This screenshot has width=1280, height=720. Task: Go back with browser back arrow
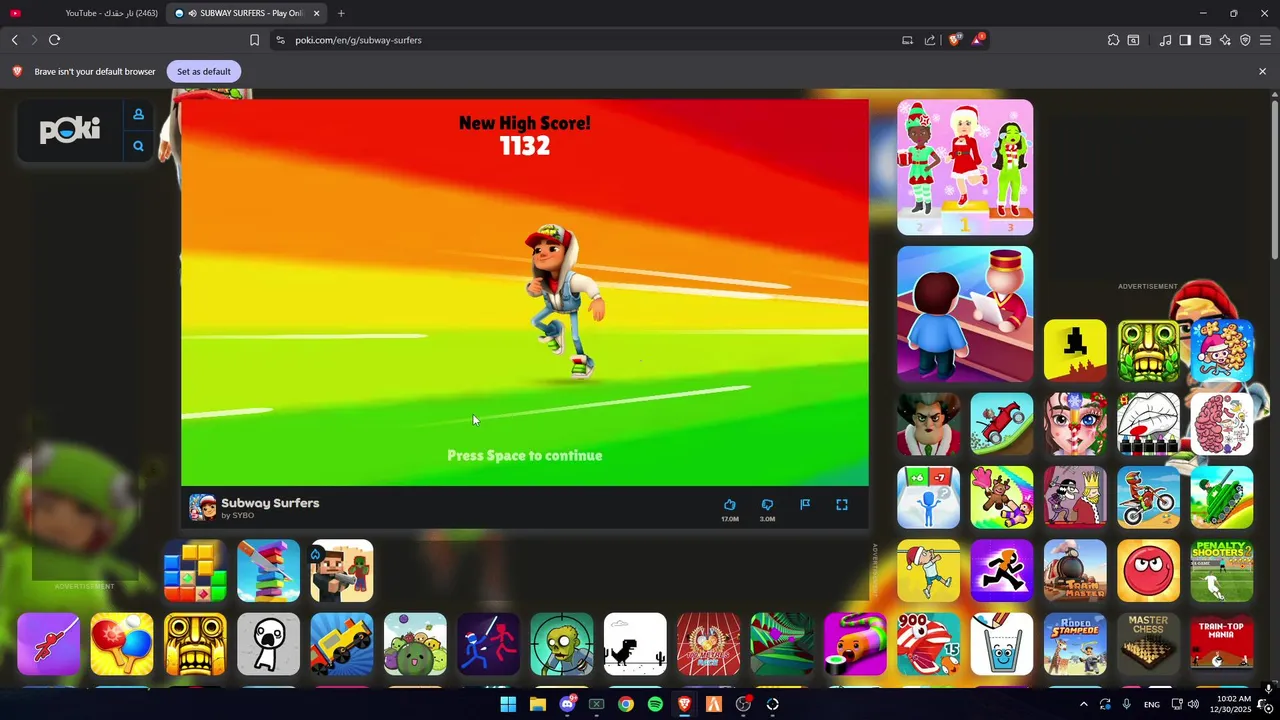(x=14, y=40)
